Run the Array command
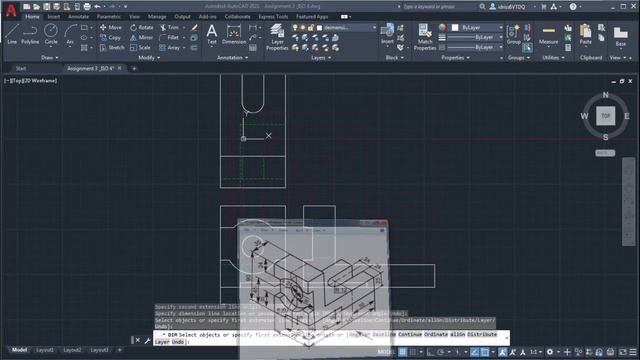640x360 pixels. point(169,48)
